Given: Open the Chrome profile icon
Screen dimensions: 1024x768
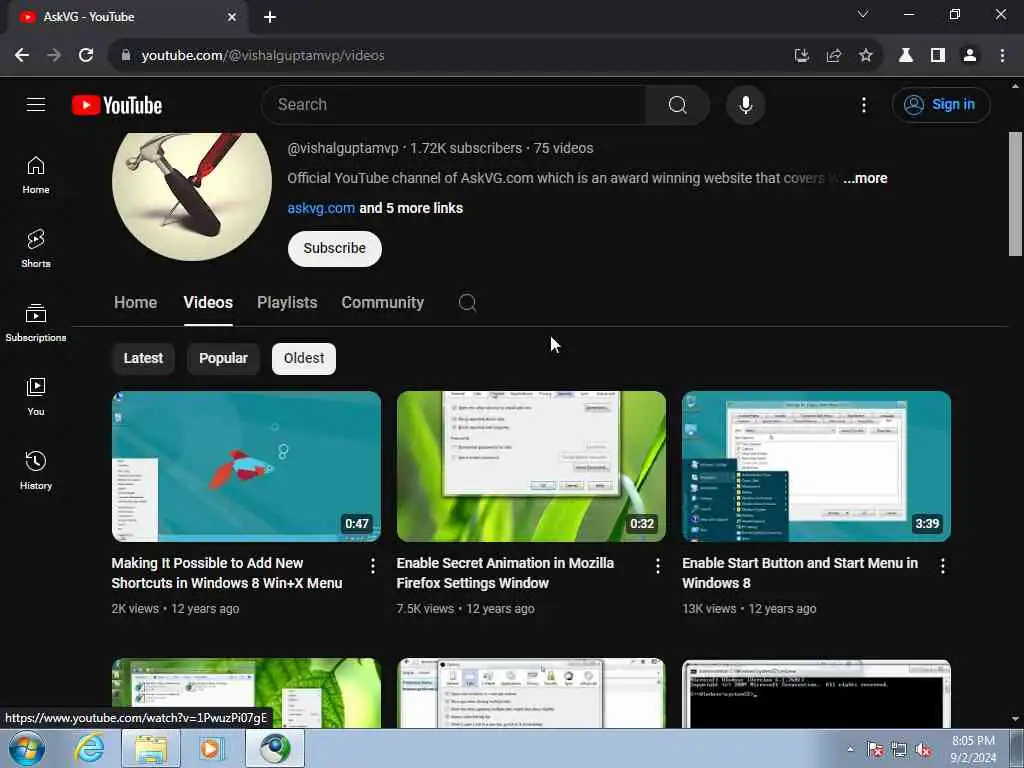Looking at the screenshot, I should (x=970, y=56).
